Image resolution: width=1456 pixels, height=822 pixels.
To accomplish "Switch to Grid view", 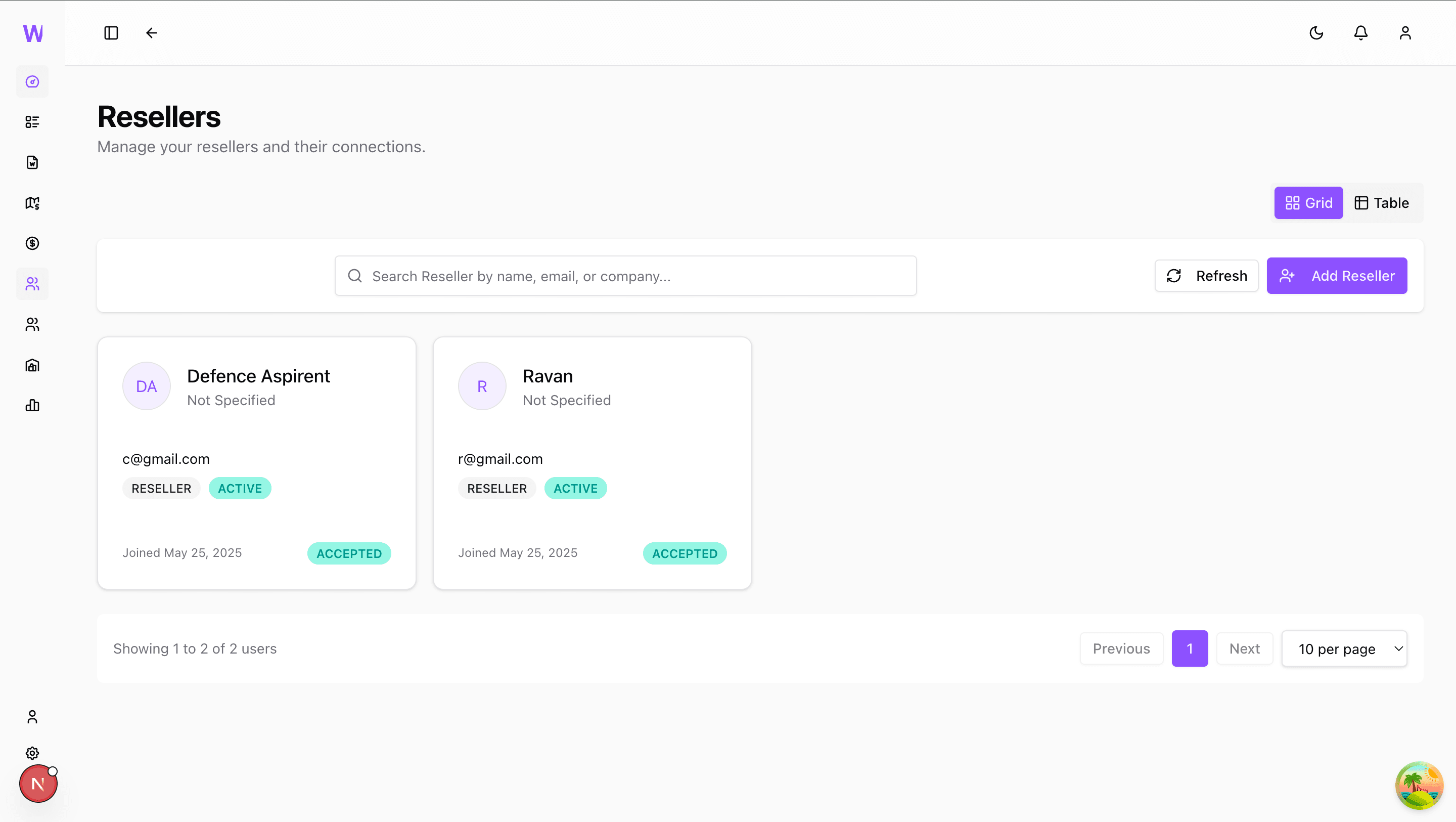I will [x=1308, y=202].
